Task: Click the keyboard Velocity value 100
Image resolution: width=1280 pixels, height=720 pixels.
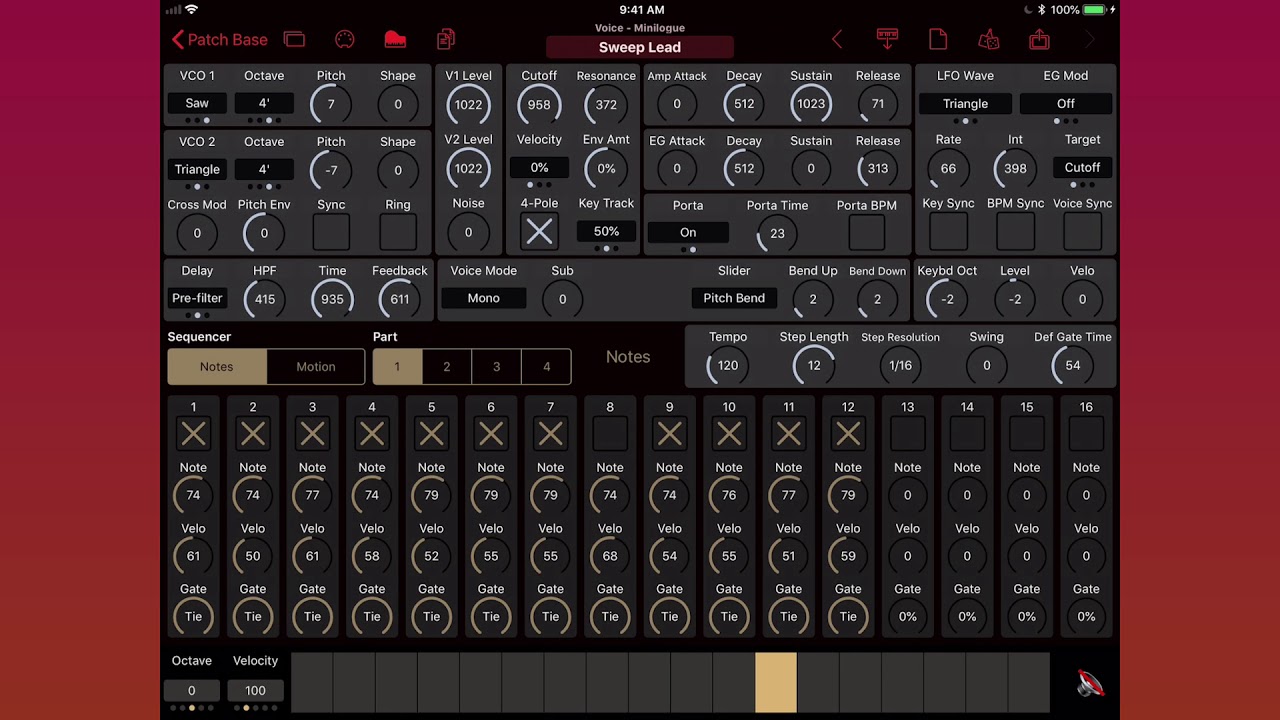Action: tap(255, 690)
